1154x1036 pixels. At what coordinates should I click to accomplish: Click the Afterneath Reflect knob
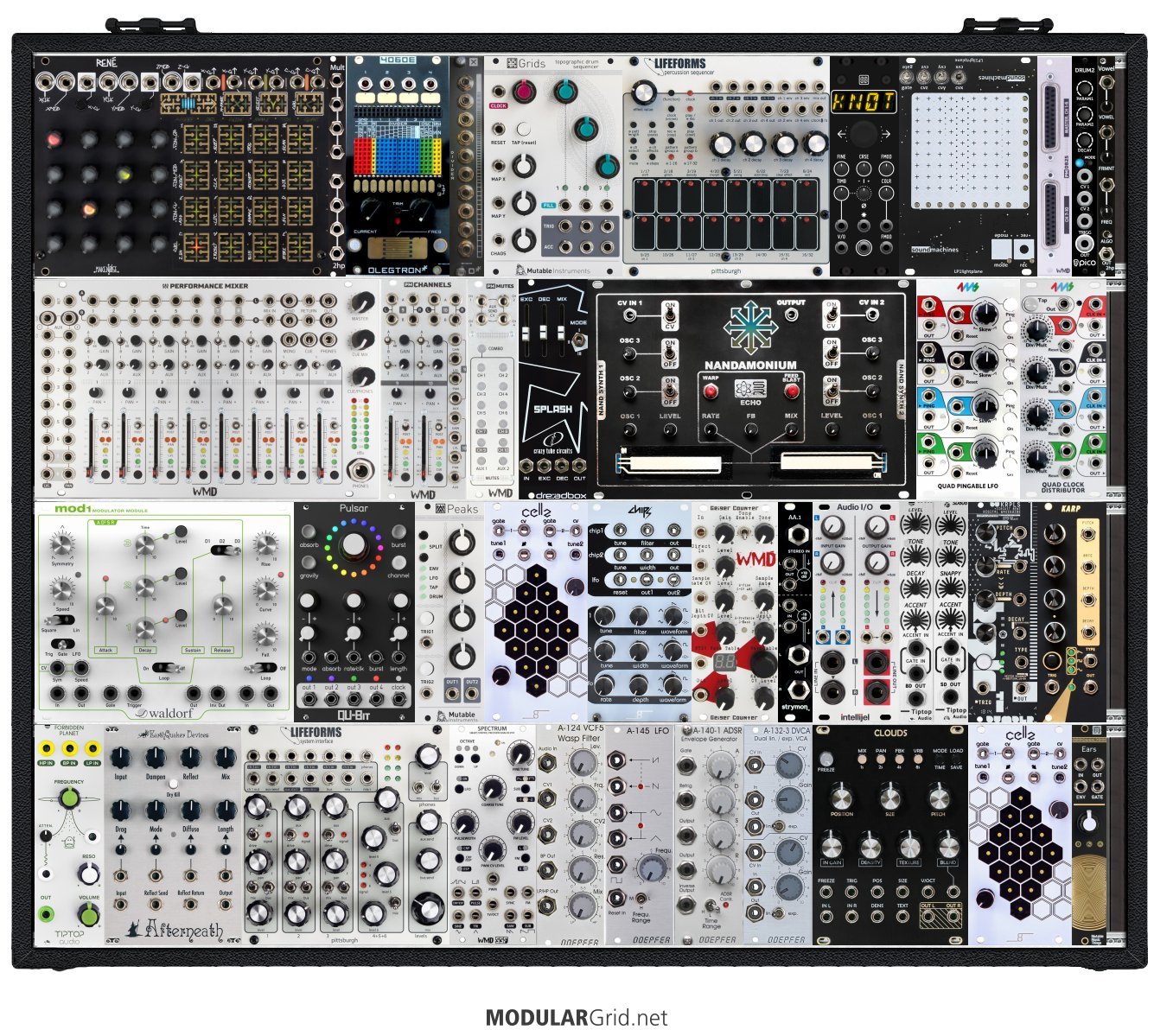[x=191, y=758]
